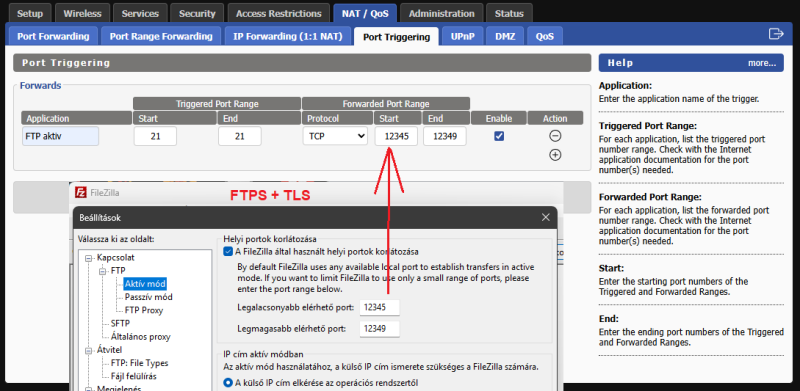
Task: Click the Triggered Start port field 21
Action: coord(155,136)
